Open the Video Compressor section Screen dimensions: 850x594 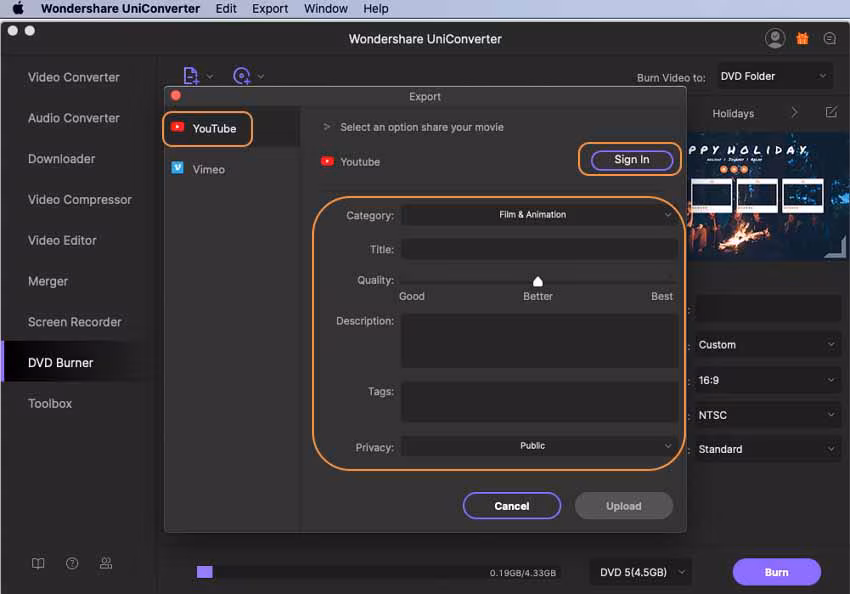point(80,199)
